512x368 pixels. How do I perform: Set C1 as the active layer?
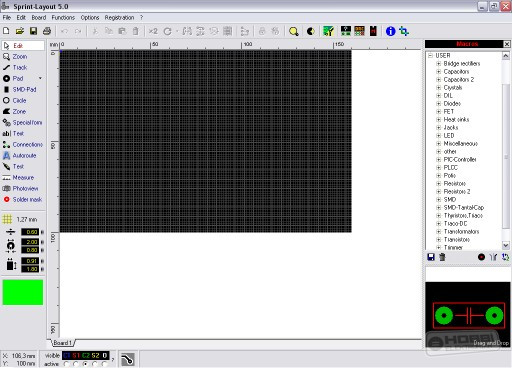coord(66,364)
